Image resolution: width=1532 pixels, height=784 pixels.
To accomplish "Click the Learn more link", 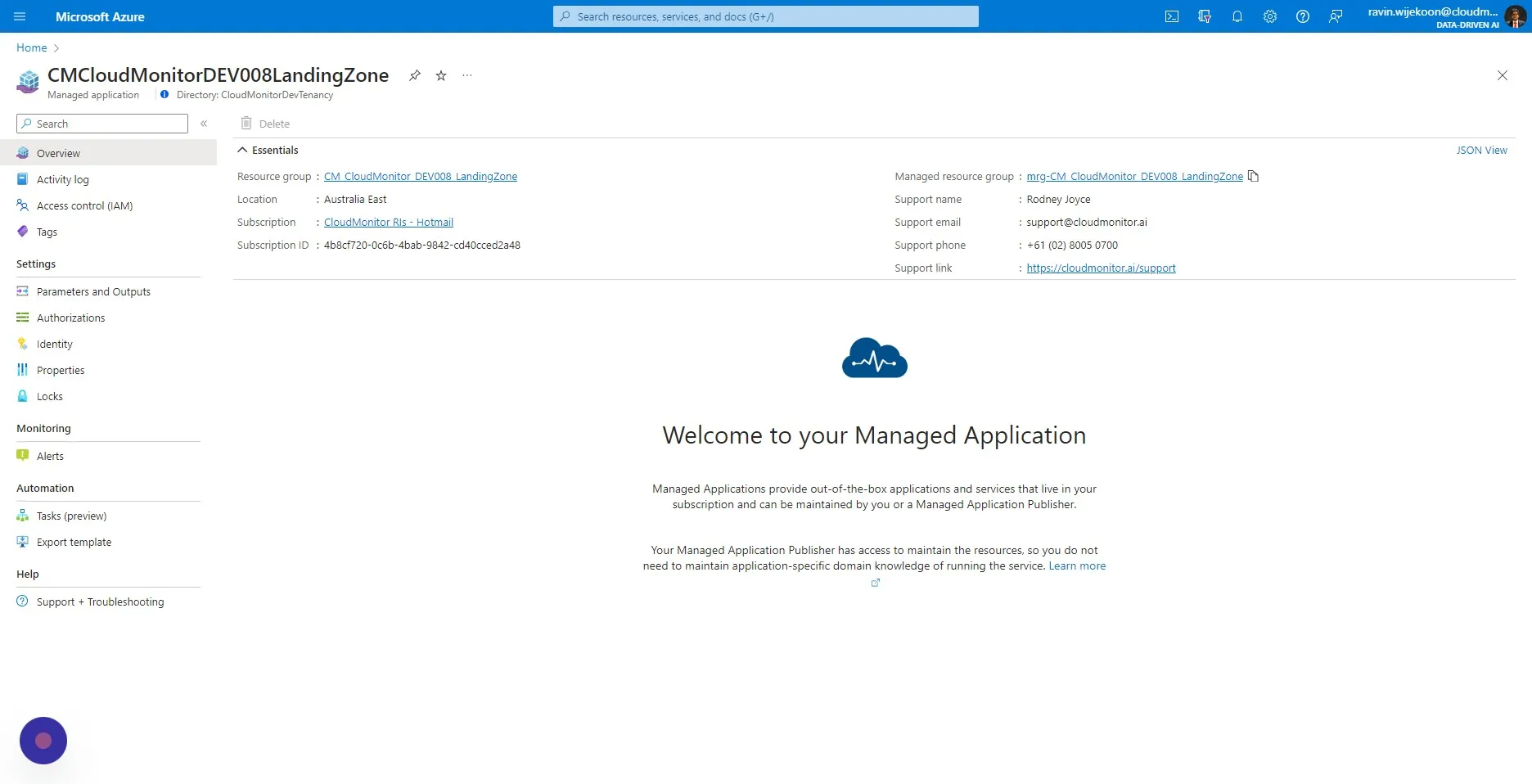I will (x=1077, y=565).
